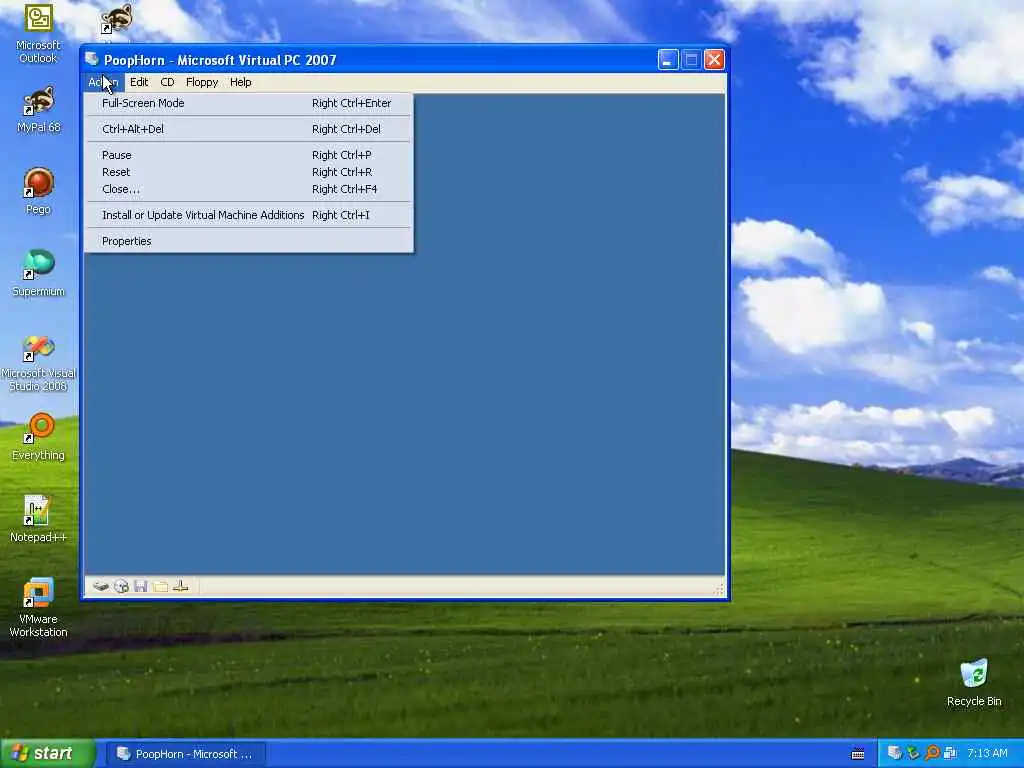Minimize the Virtual PC window
Screen dimensions: 1024x768
point(667,60)
